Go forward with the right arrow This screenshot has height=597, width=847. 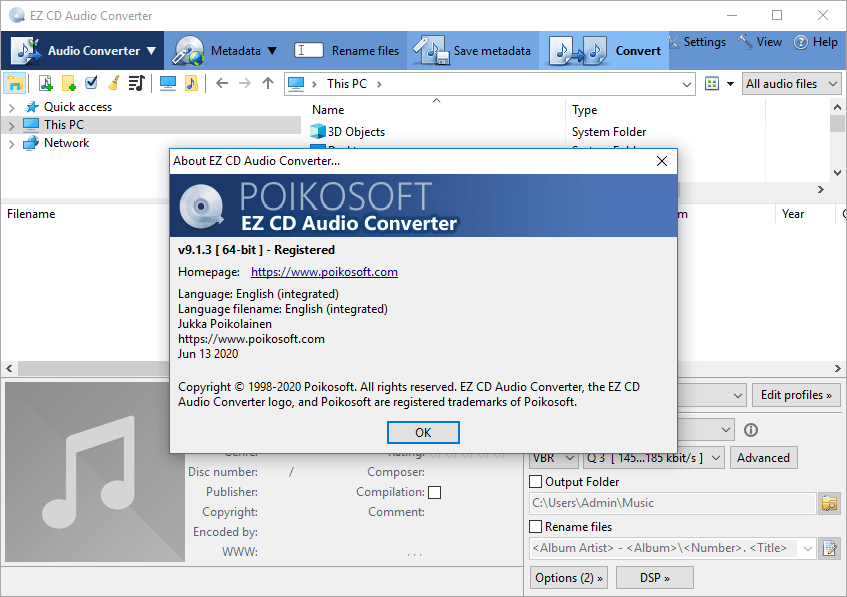pos(245,83)
